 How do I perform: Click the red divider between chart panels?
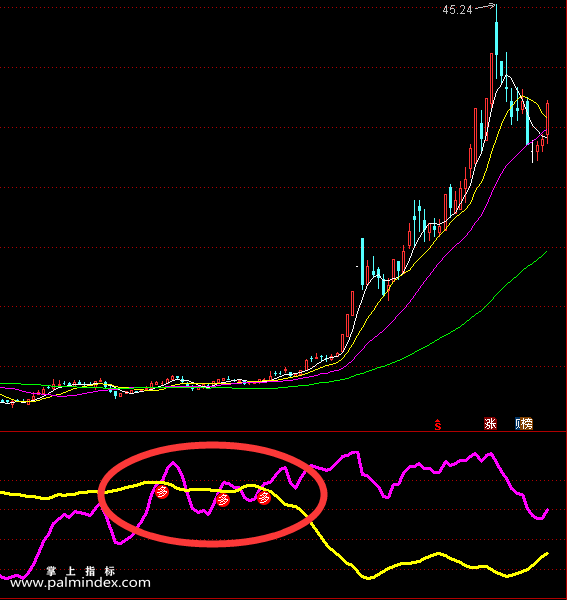pyautogui.click(x=284, y=431)
